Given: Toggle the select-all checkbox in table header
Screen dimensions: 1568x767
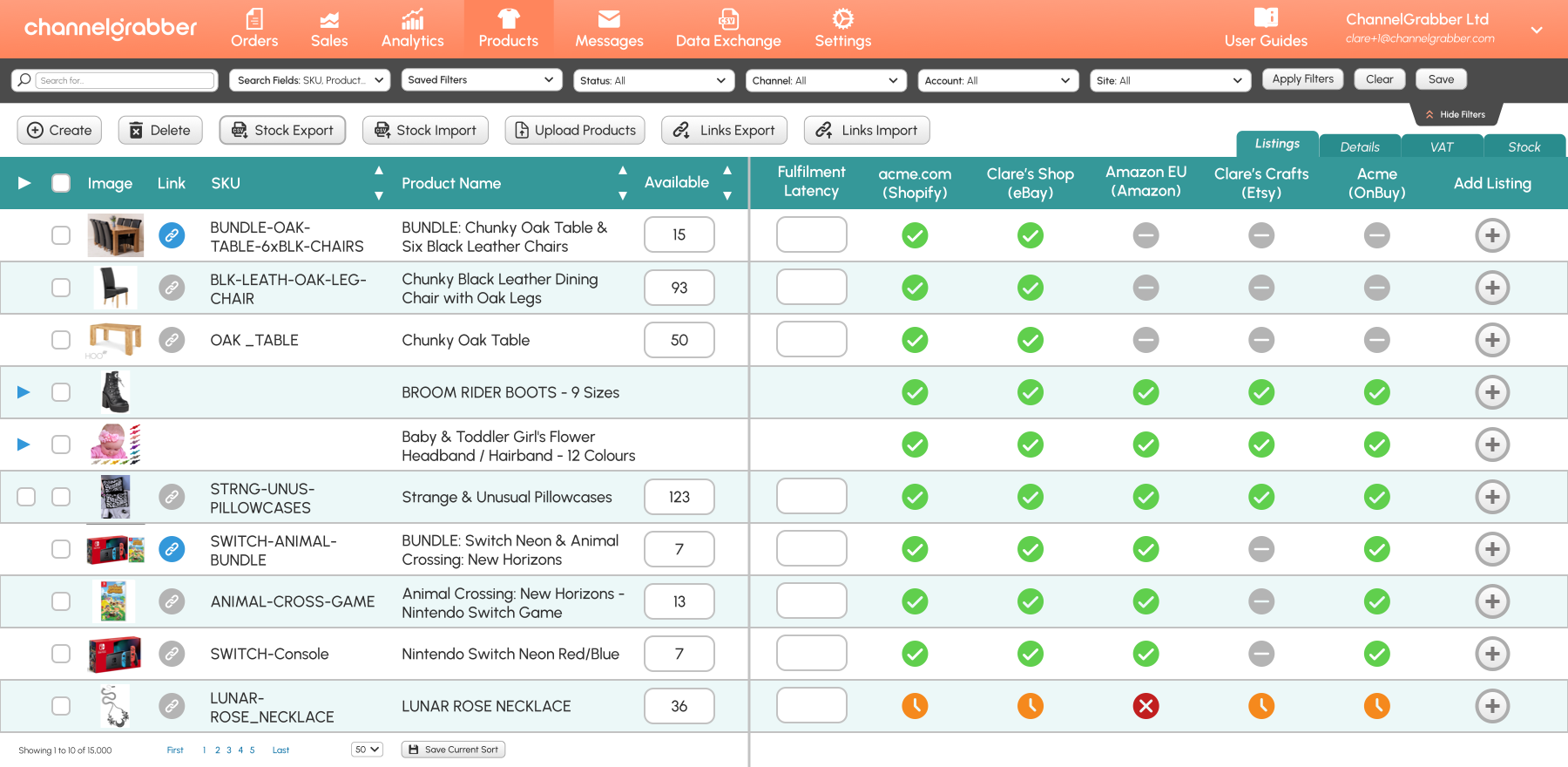Looking at the screenshot, I should pos(61,183).
